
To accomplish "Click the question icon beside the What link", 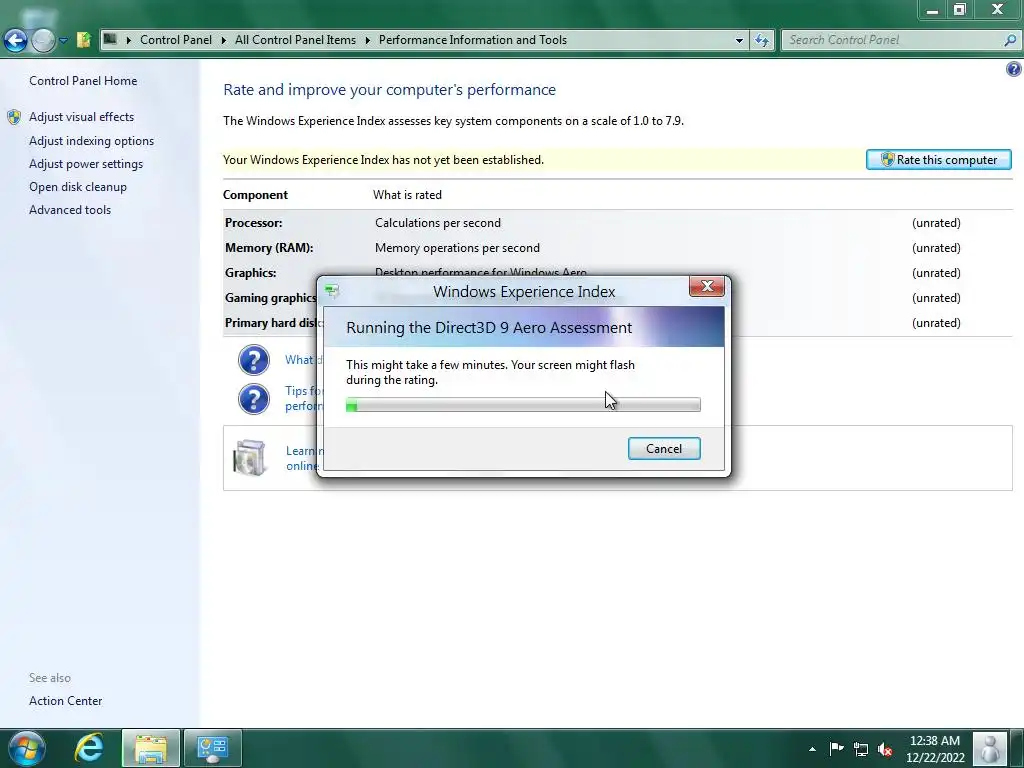I will pyautogui.click(x=253, y=360).
